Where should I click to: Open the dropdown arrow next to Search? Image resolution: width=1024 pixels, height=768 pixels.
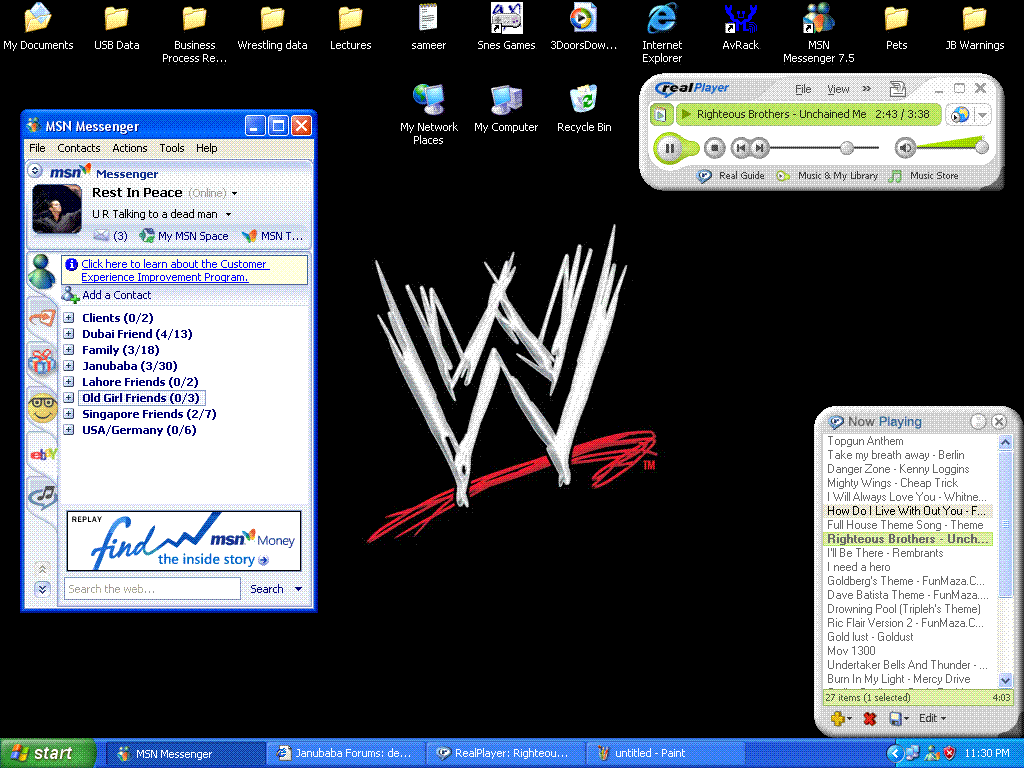click(x=298, y=589)
